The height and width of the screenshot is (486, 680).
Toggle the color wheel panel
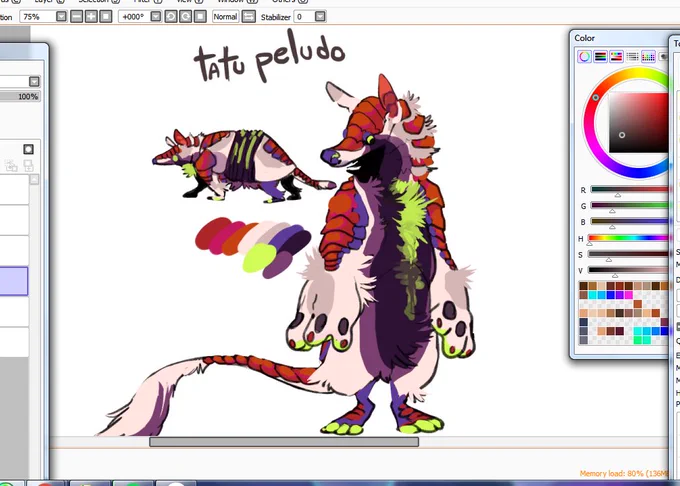tap(585, 56)
